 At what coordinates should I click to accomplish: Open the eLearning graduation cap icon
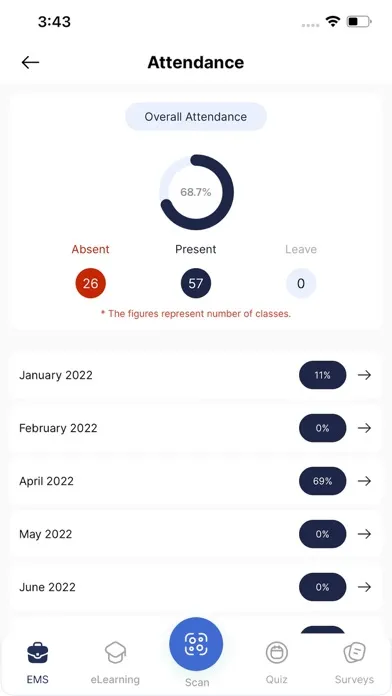tap(115, 653)
